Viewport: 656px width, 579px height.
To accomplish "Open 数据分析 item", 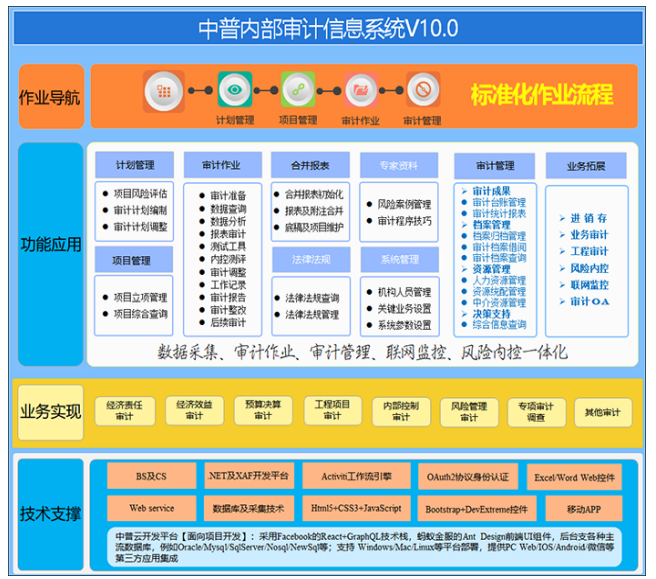I will (x=228, y=221).
